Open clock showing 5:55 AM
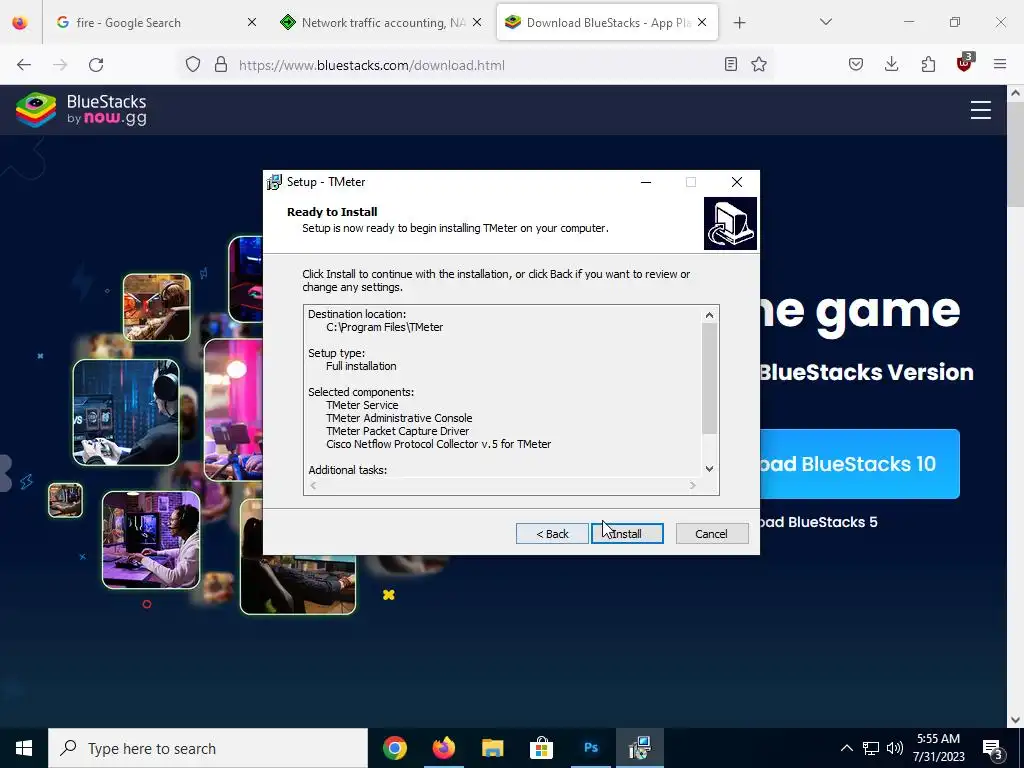The width and height of the screenshot is (1024, 768). click(x=938, y=748)
